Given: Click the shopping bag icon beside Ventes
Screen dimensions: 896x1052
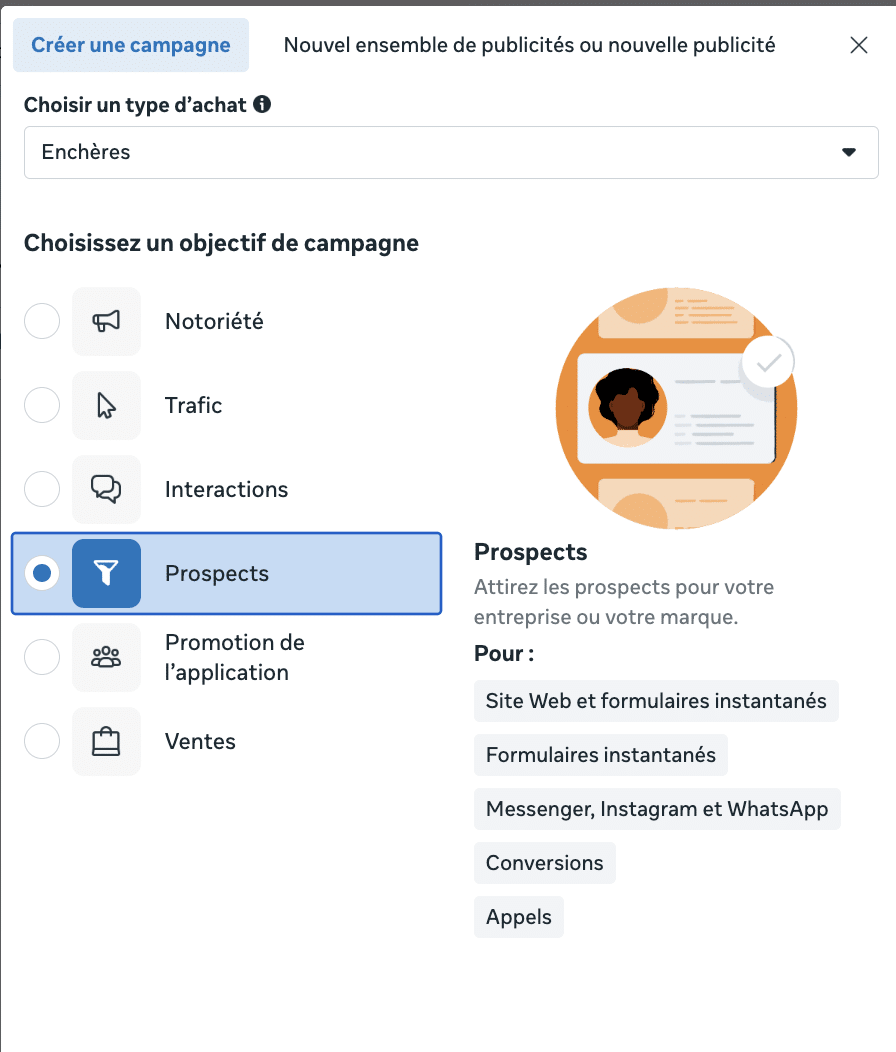Looking at the screenshot, I should [106, 741].
